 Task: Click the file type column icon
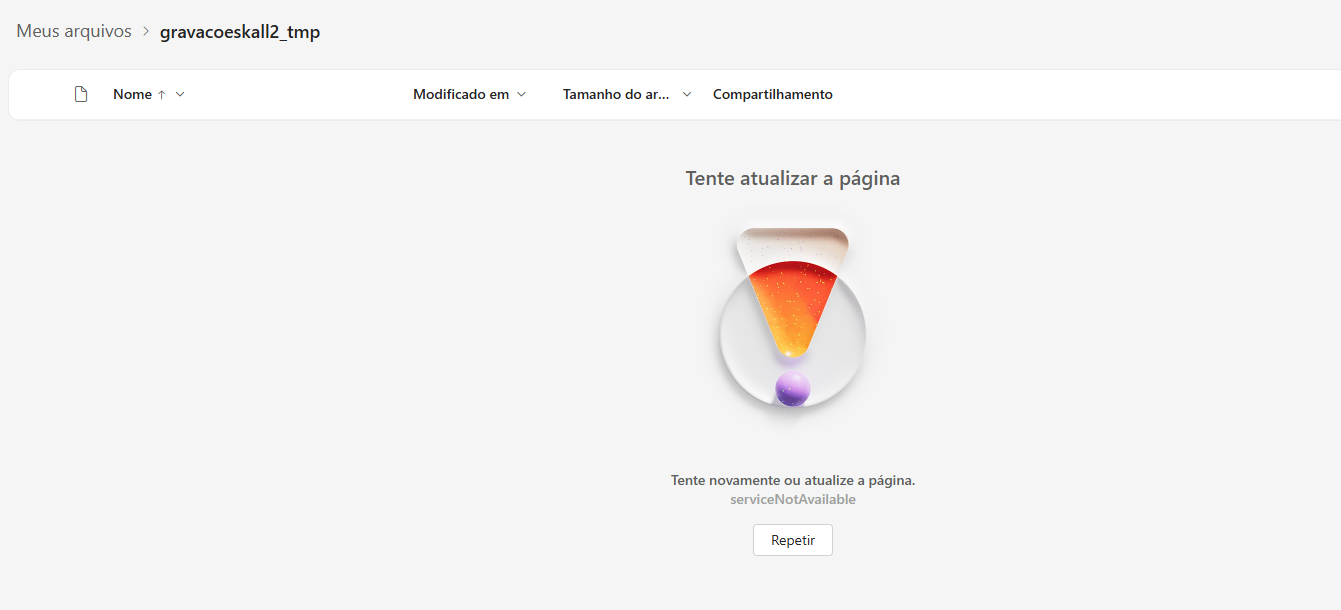point(82,94)
